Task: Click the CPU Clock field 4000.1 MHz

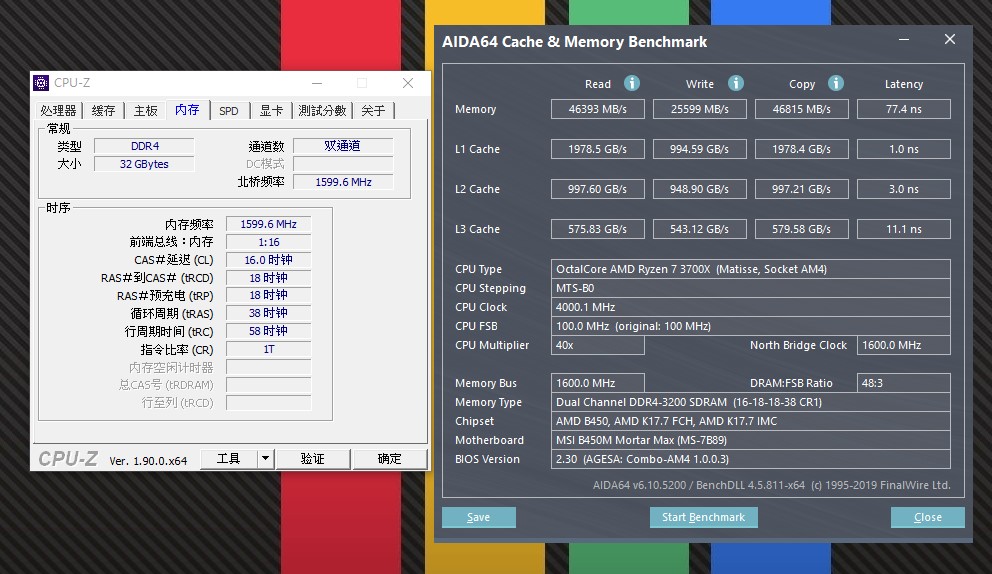Action: tap(750, 307)
